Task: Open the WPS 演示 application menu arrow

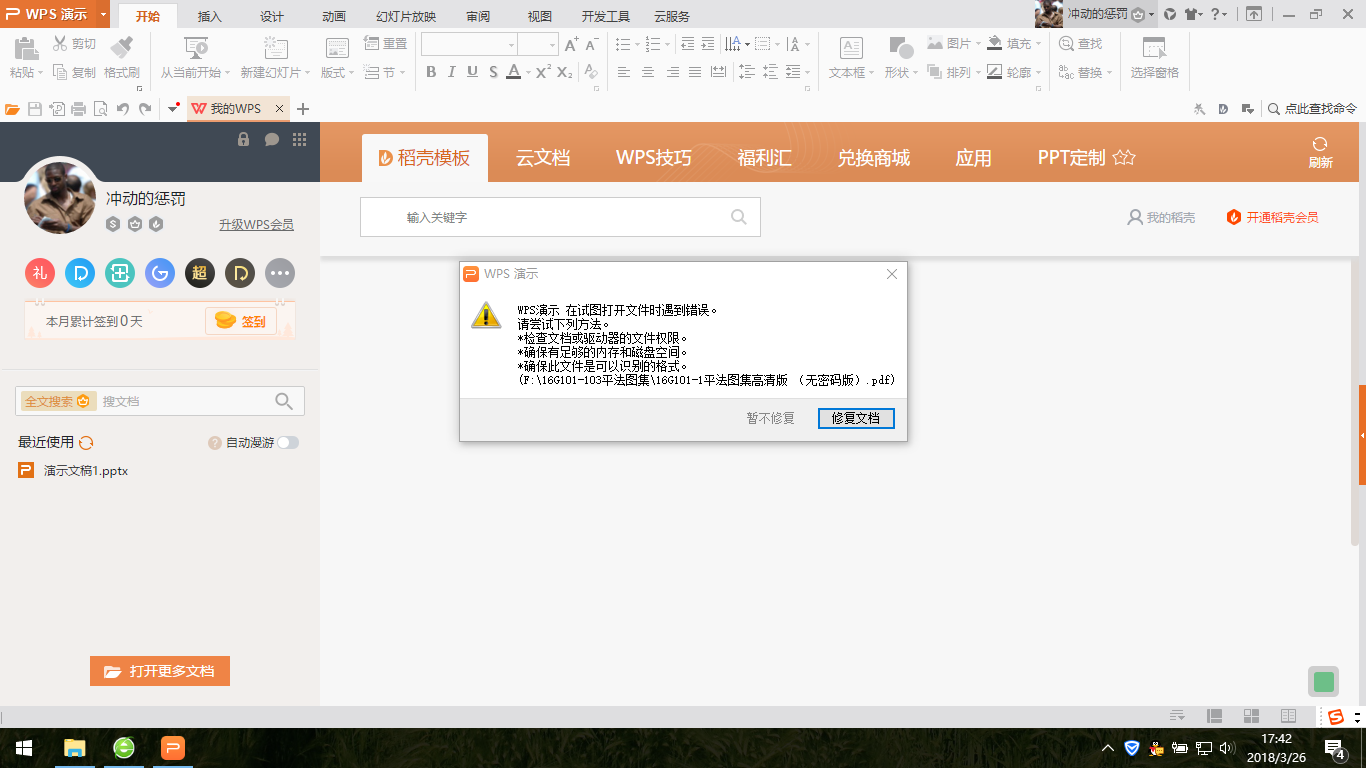Action: tap(104, 15)
